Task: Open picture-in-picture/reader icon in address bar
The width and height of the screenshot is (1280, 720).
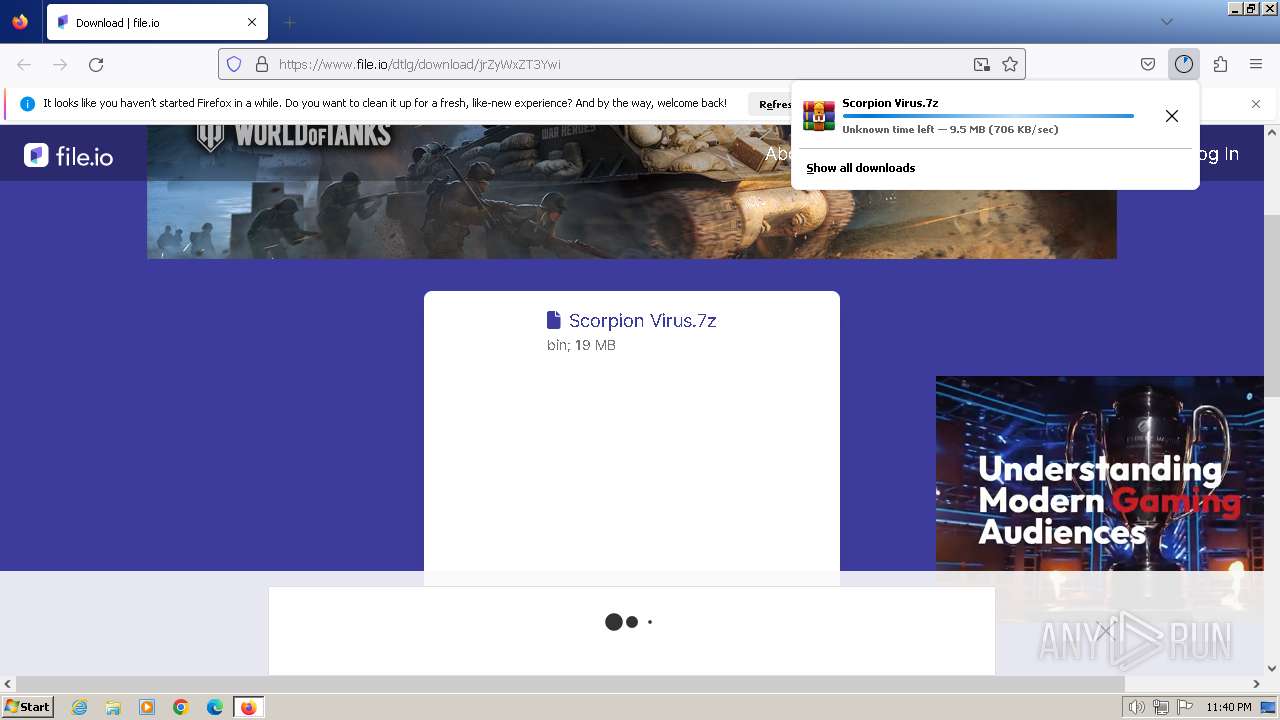Action: (x=982, y=64)
